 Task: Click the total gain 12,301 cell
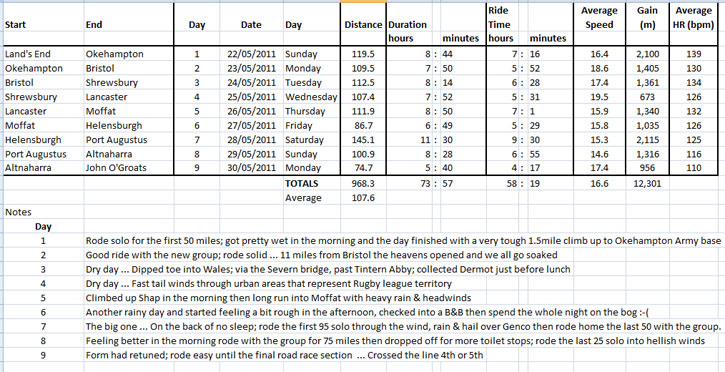point(646,183)
